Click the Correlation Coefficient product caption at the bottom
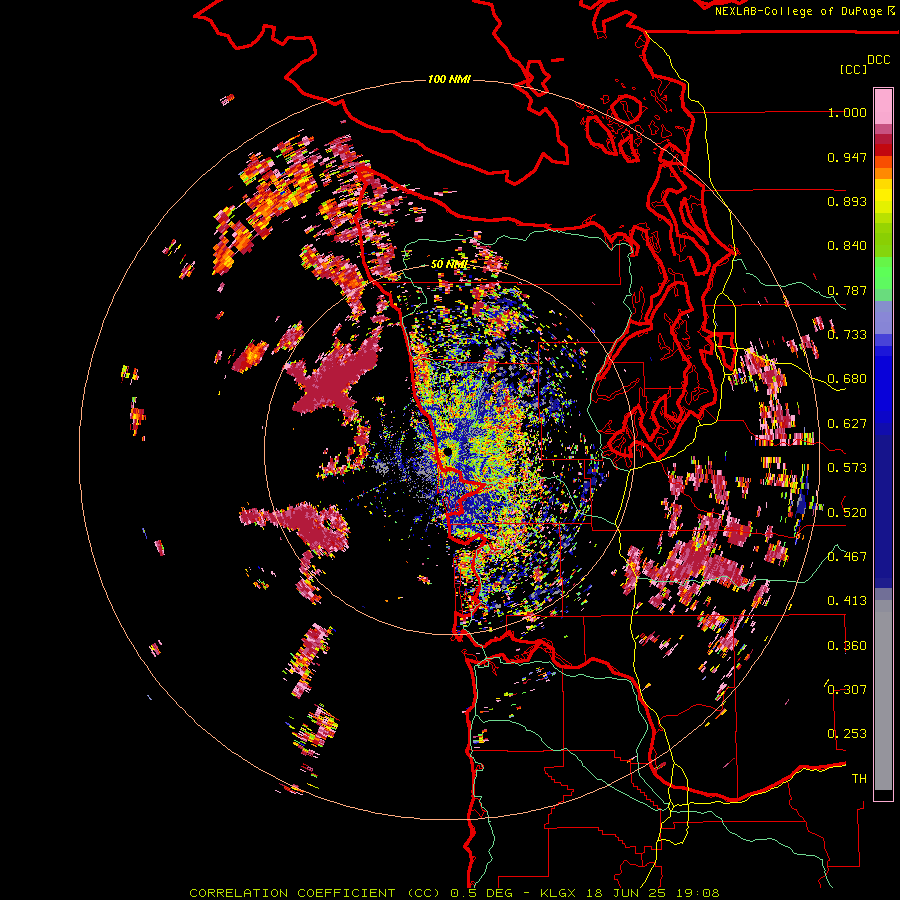This screenshot has width=900, height=900. [454, 893]
